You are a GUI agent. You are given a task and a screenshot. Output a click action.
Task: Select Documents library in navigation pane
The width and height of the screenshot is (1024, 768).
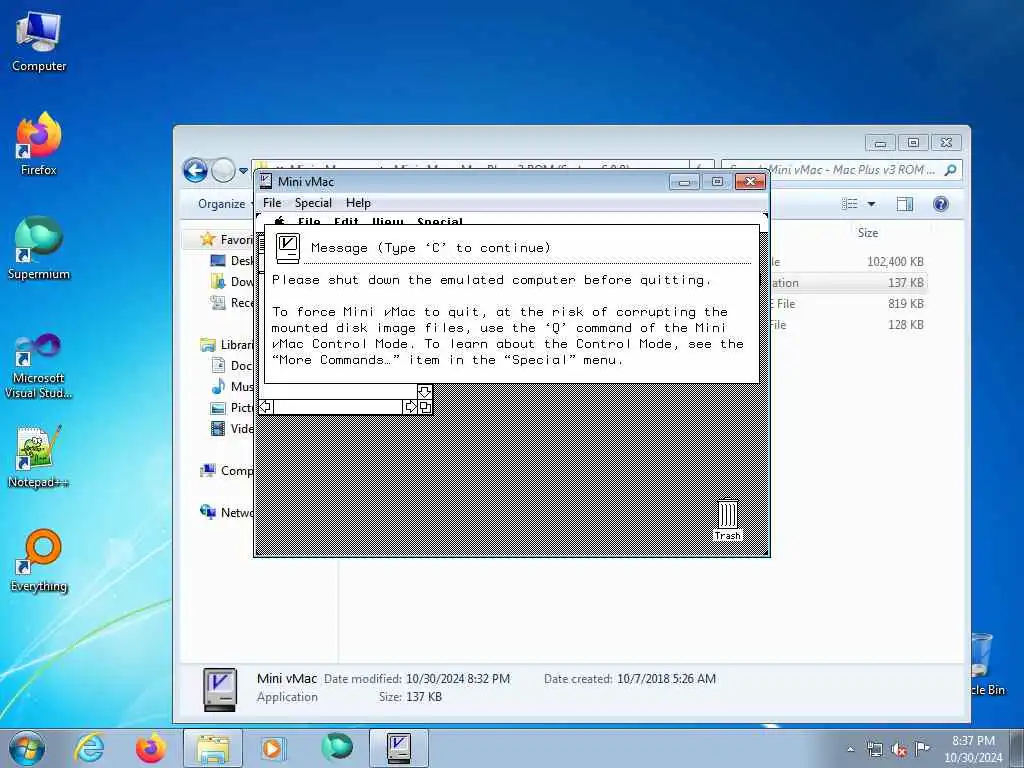(232, 366)
